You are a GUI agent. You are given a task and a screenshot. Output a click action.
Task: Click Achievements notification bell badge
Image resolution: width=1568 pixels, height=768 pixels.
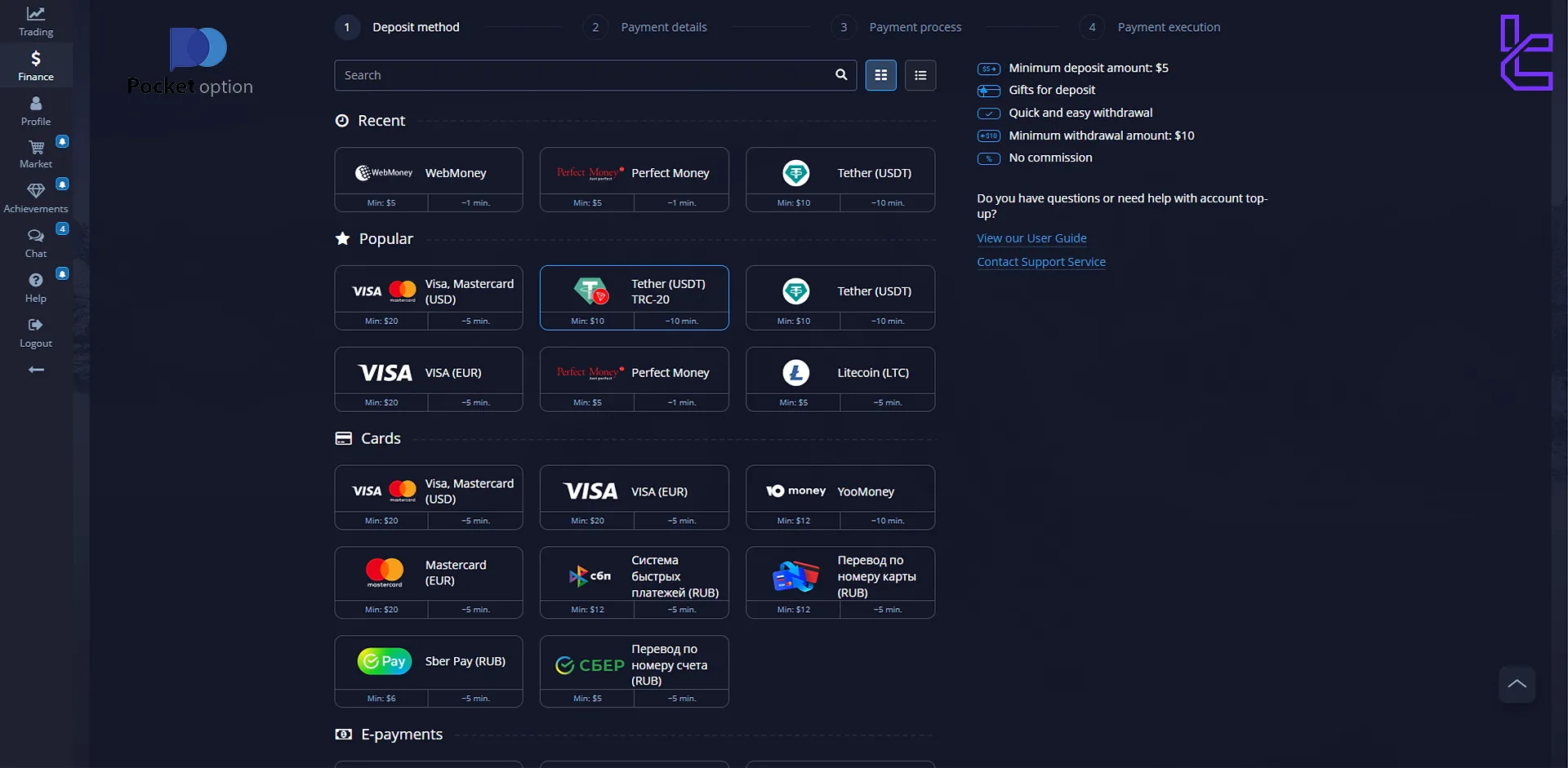pos(62,184)
